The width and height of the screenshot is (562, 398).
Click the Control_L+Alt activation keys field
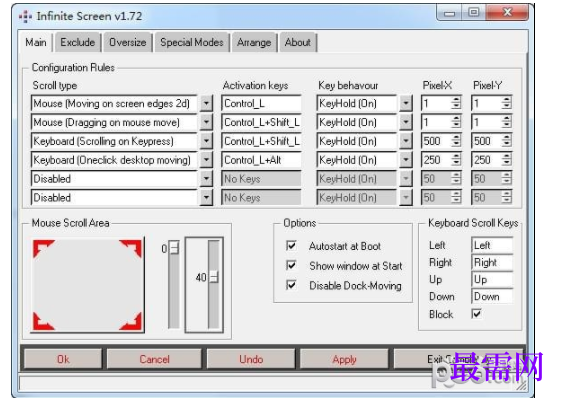pyautogui.click(x=261, y=160)
